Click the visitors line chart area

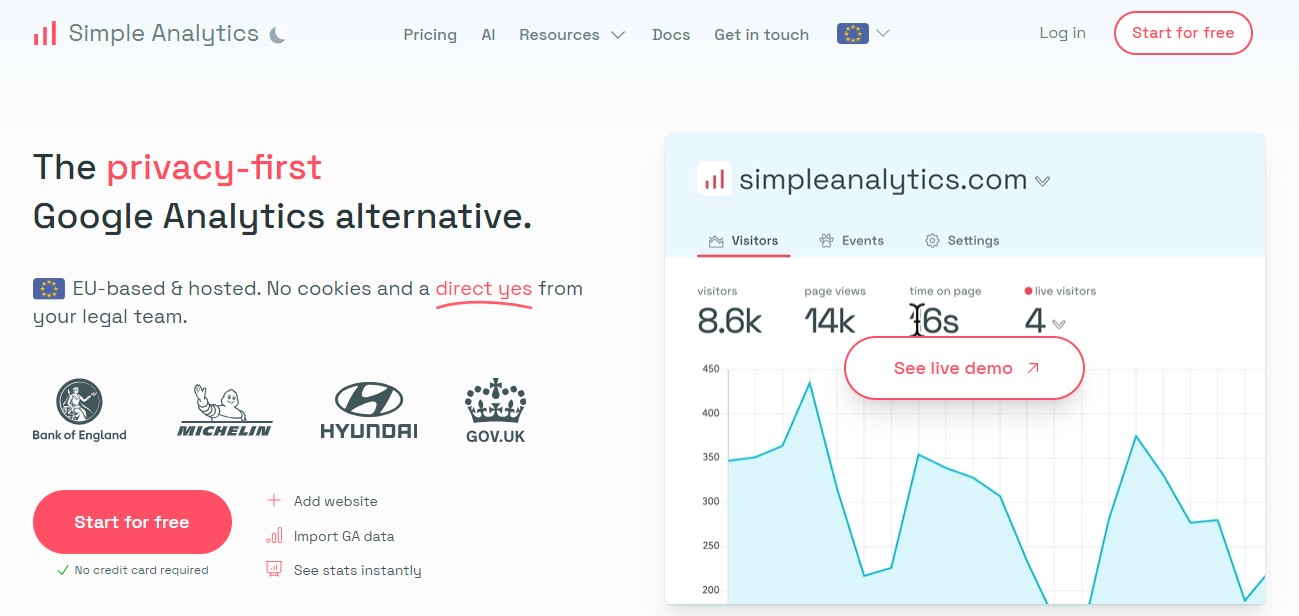(996, 485)
